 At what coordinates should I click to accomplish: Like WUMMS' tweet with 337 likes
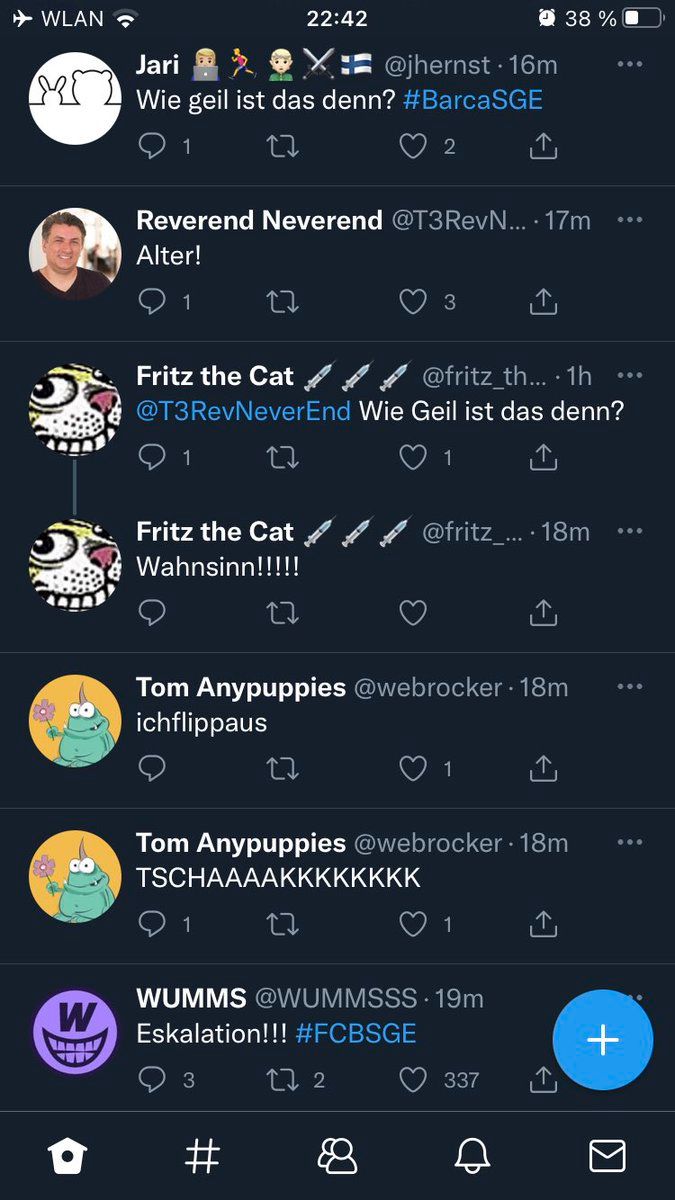pos(413,1080)
